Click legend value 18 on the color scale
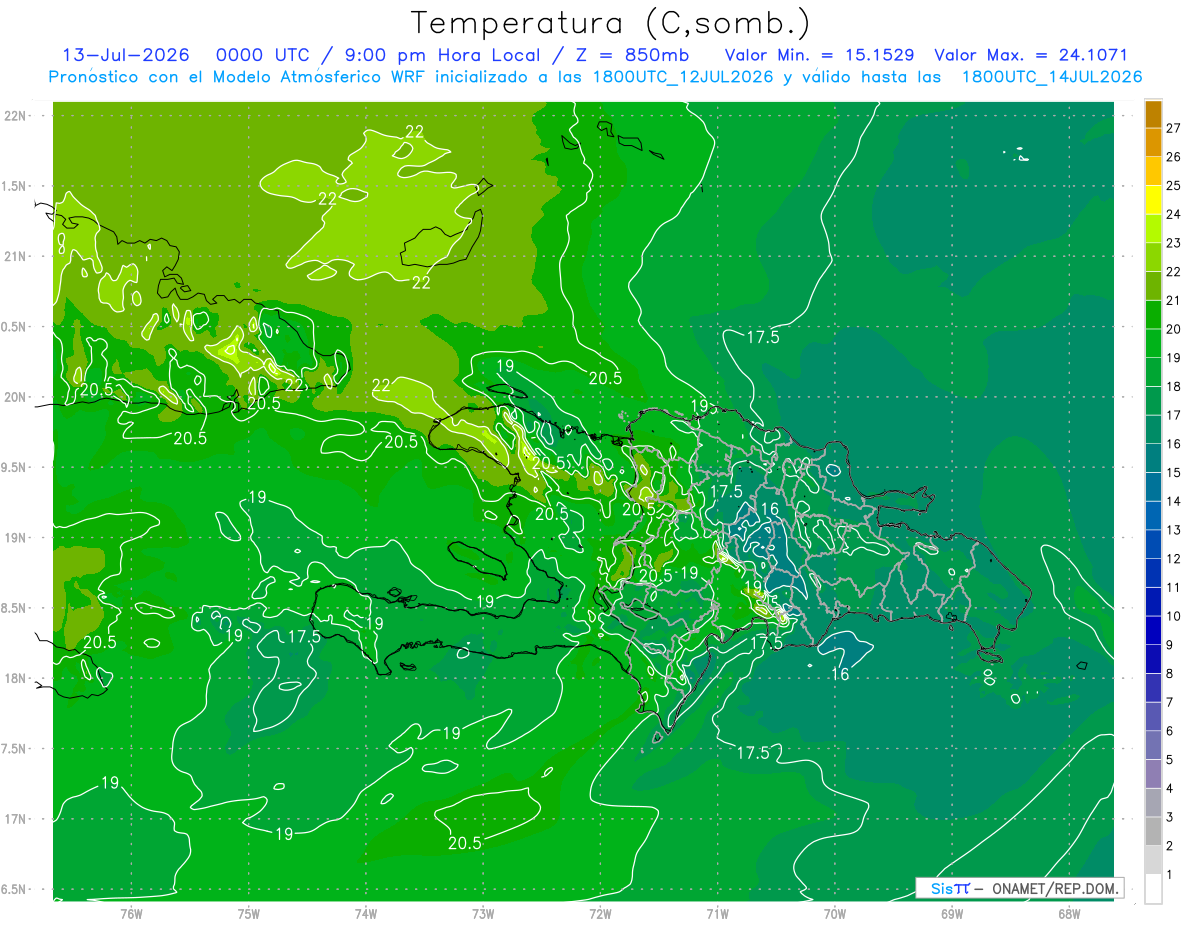 1175,386
